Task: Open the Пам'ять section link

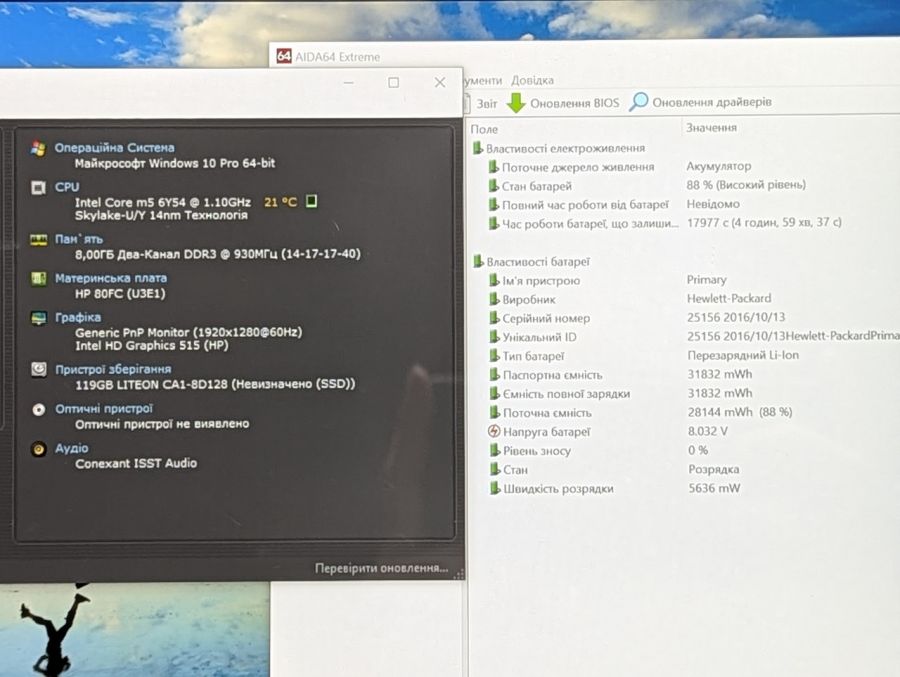Action: click(79, 239)
